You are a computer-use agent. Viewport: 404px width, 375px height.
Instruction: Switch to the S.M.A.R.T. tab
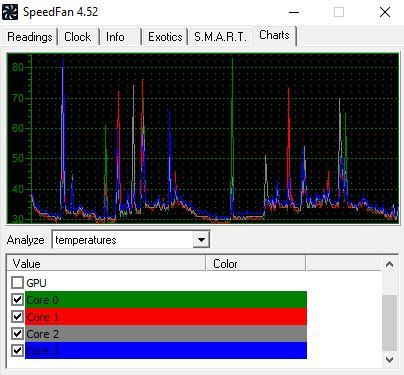(x=220, y=37)
